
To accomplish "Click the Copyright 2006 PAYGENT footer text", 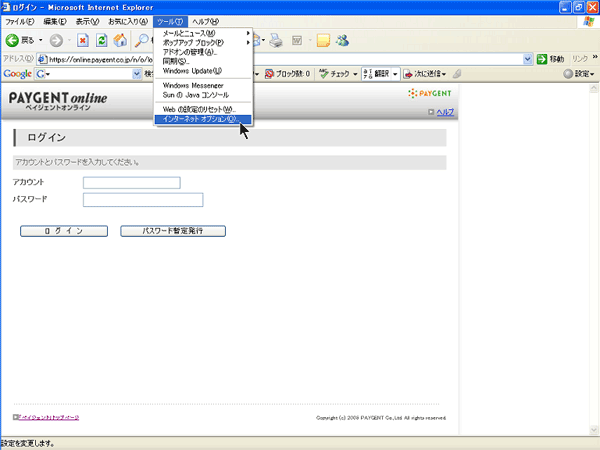I will 381,418.
